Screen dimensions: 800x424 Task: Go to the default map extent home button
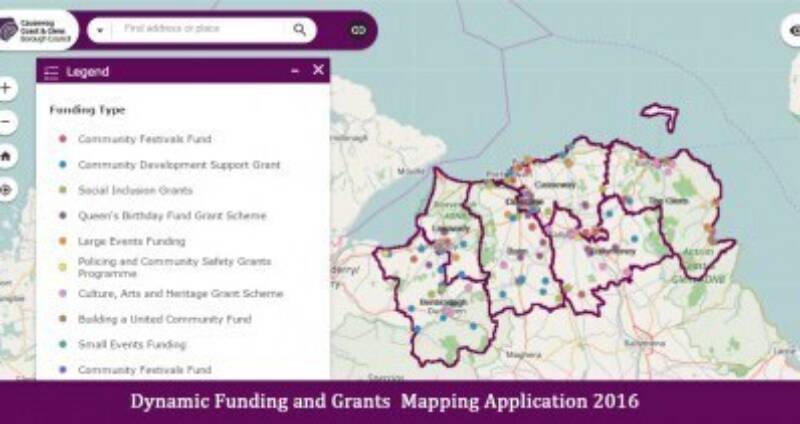click(7, 156)
